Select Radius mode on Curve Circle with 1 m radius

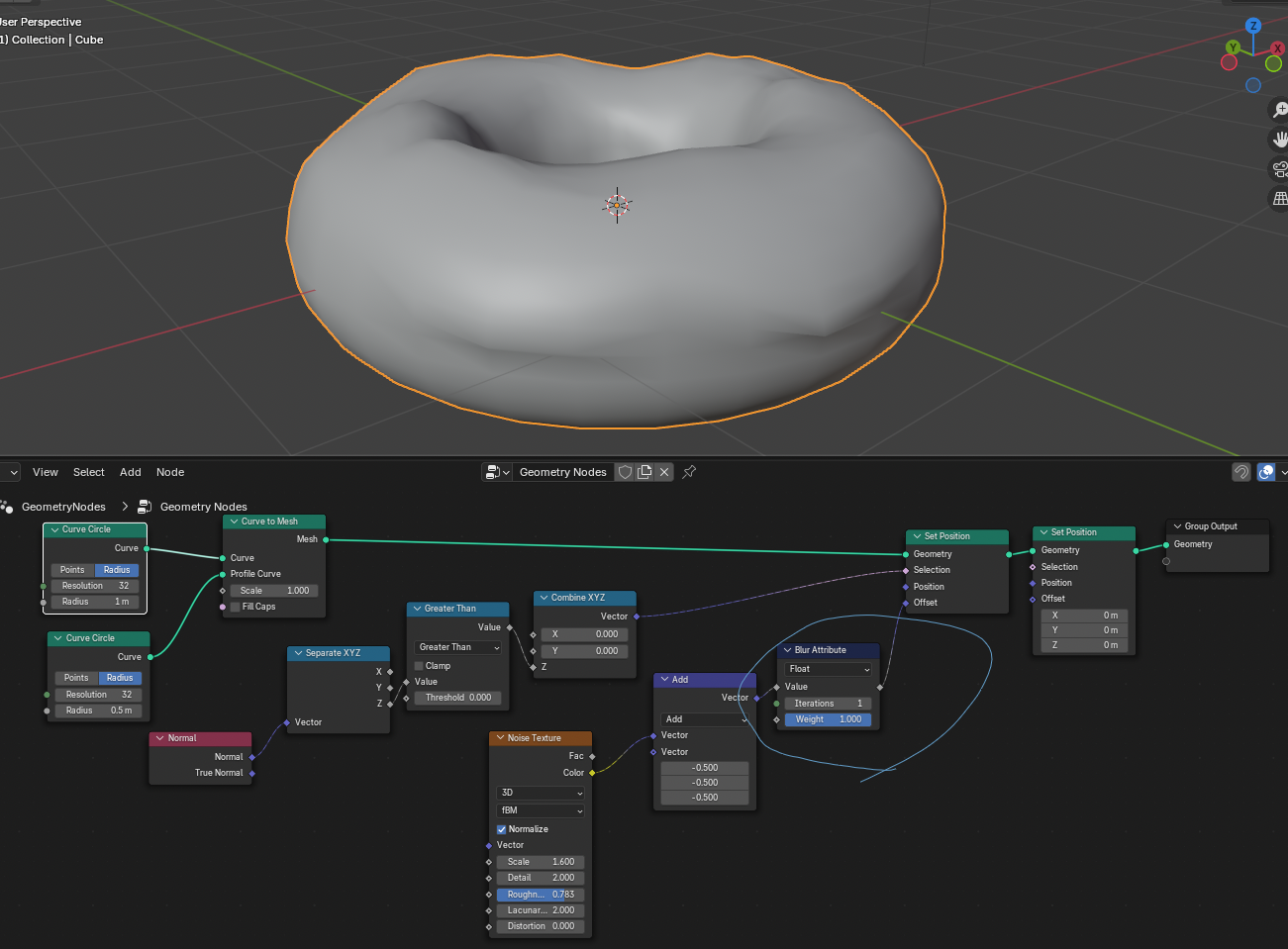(117, 570)
